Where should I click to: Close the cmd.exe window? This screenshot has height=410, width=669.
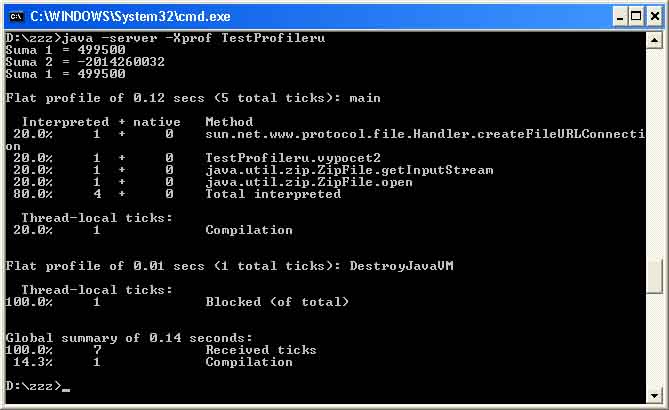tap(653, 16)
